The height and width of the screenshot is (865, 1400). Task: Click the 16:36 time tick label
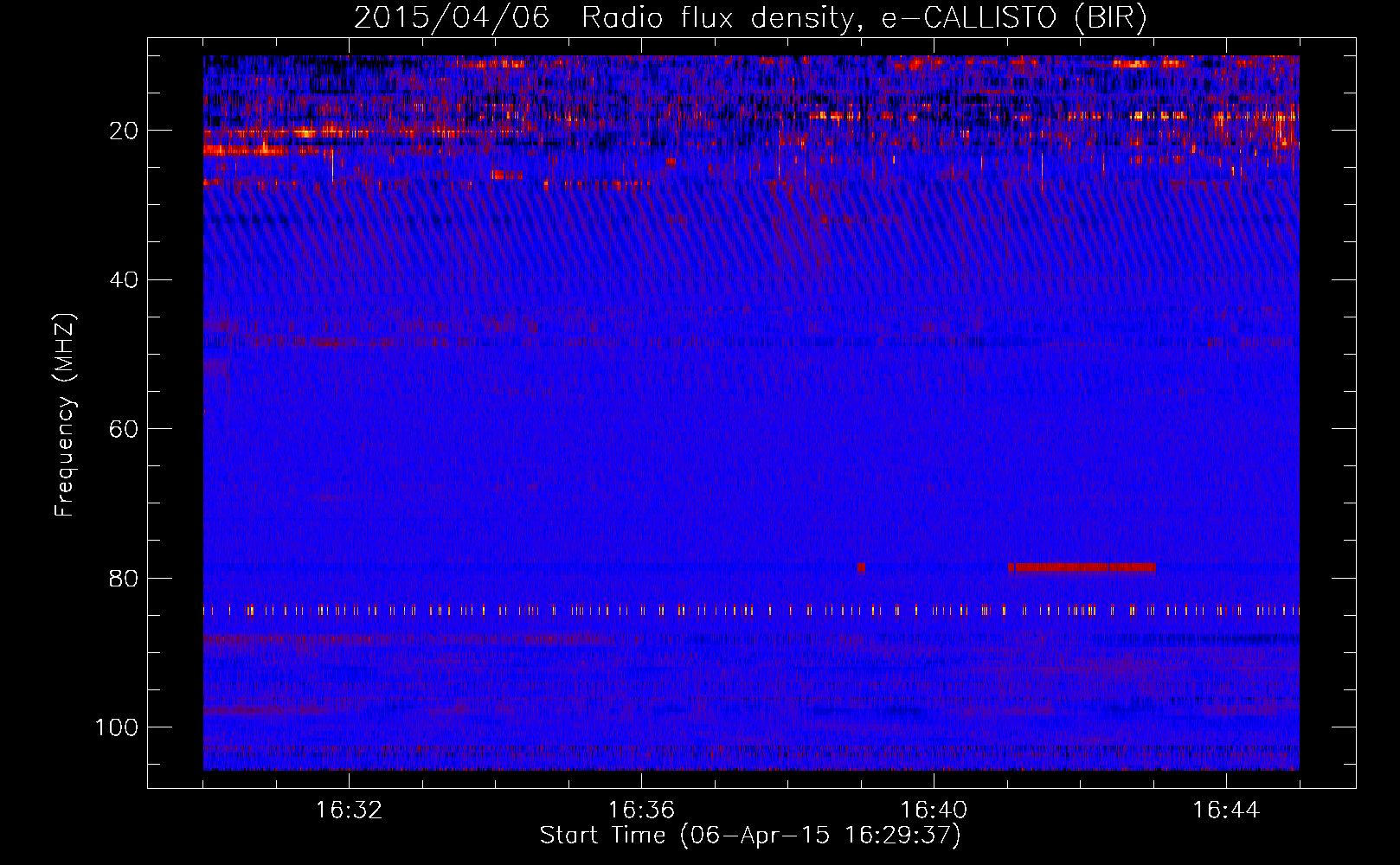tap(641, 811)
